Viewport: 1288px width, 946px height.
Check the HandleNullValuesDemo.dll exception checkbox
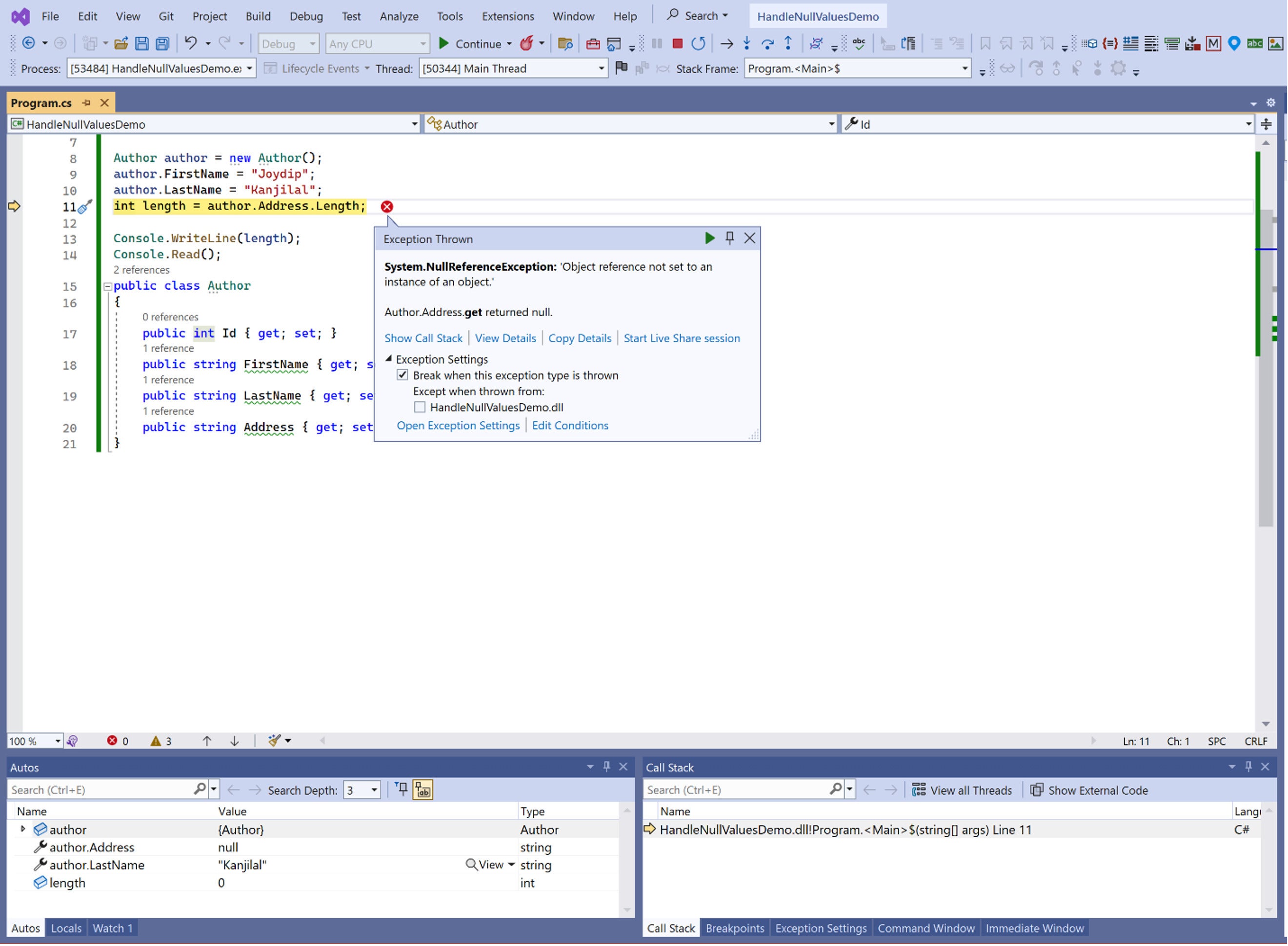point(420,407)
